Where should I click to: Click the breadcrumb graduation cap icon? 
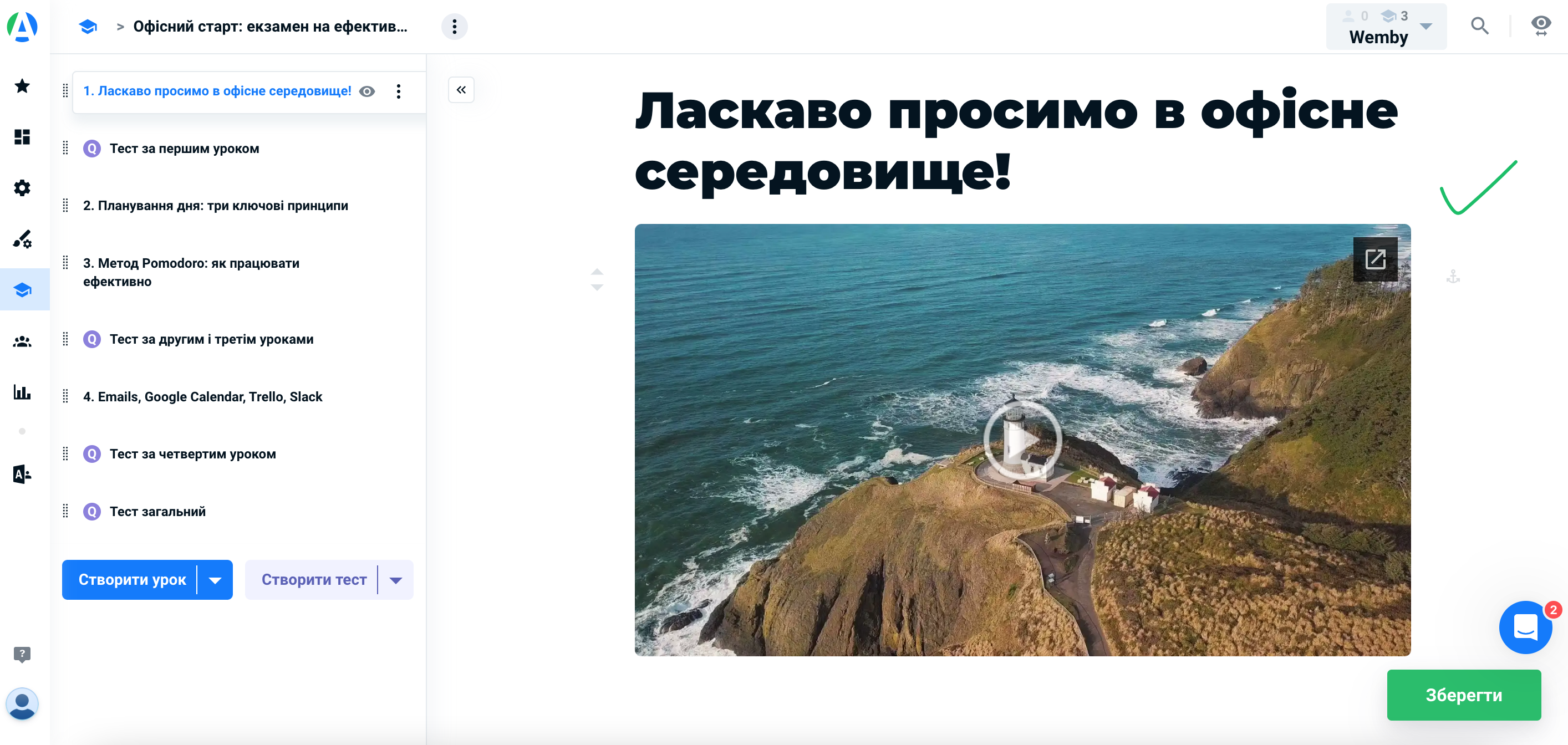[88, 27]
